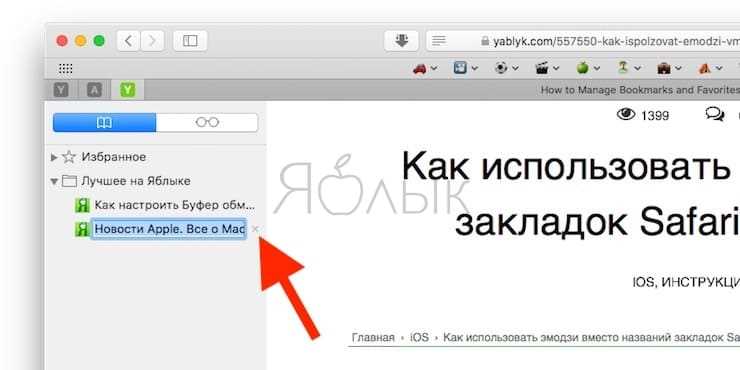
Task: Open the grid icon in the Favorites bar
Action: tap(66, 68)
